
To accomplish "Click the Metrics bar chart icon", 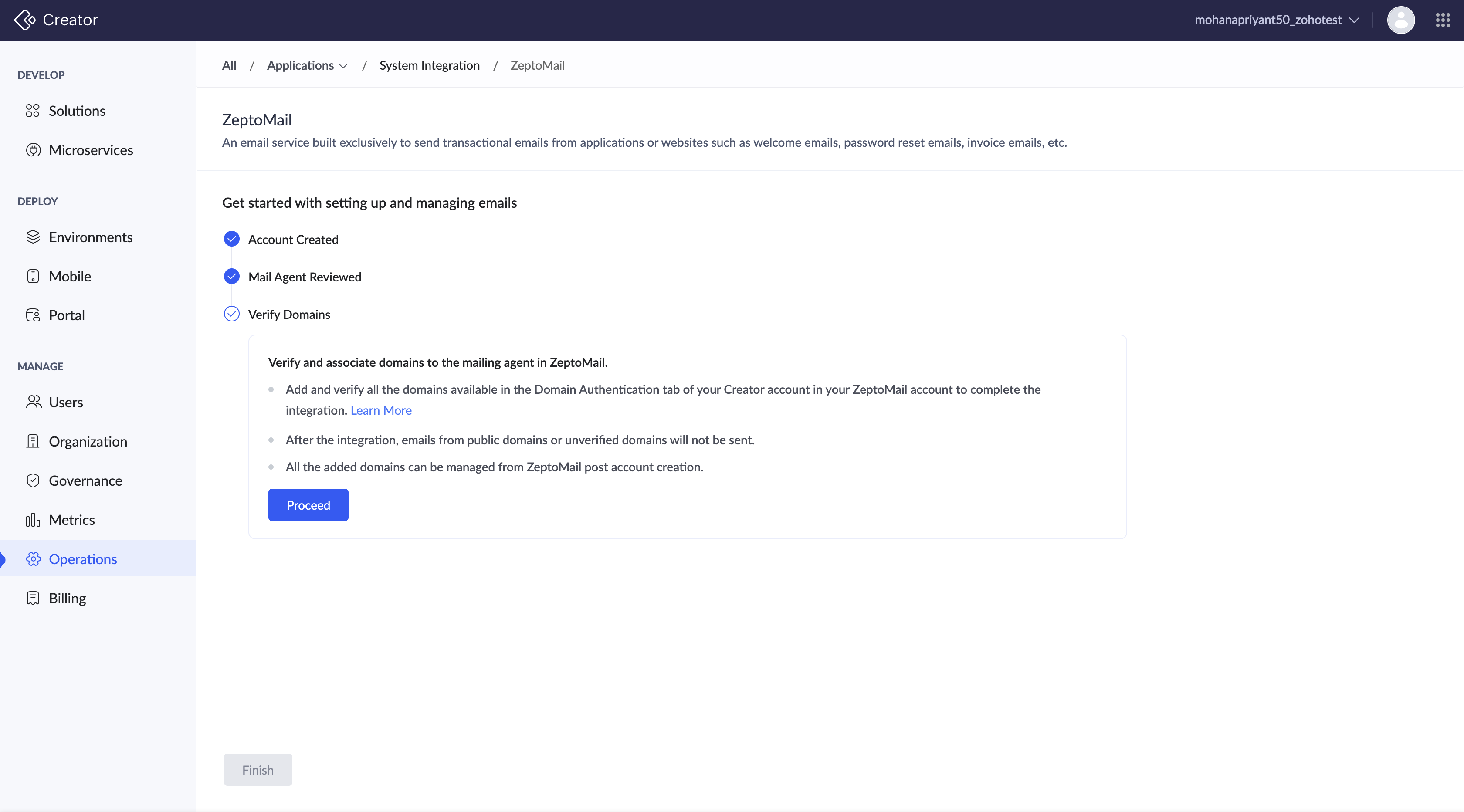I will 33,520.
